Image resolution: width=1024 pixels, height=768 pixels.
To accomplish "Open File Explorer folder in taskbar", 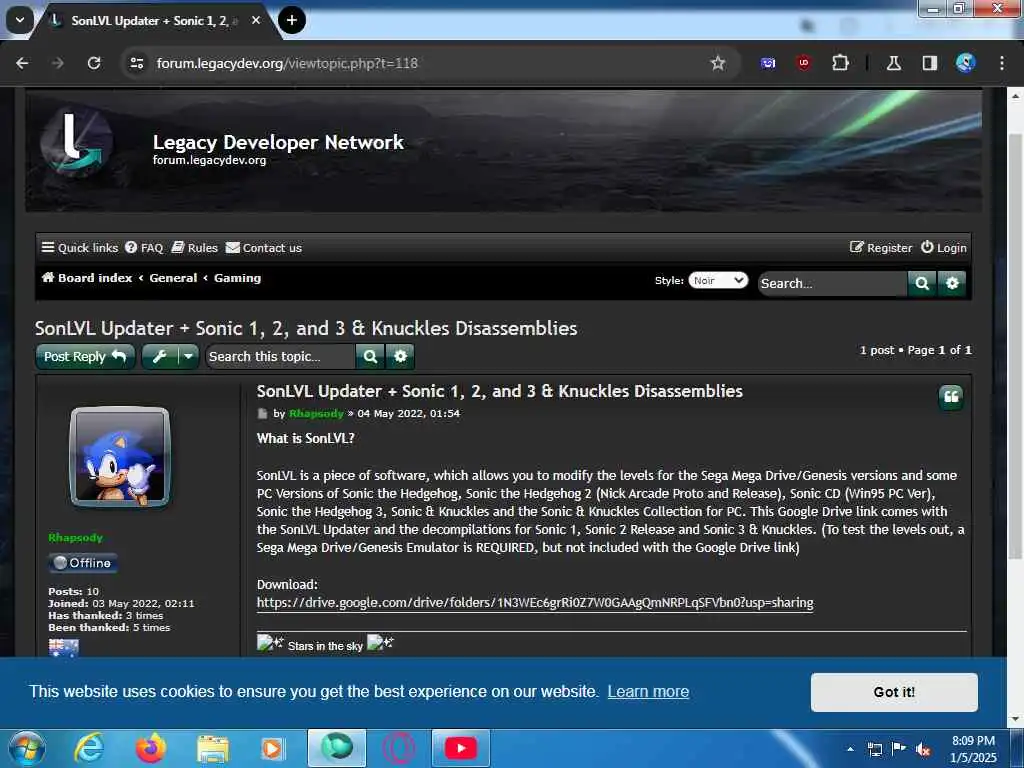I will 213,749.
